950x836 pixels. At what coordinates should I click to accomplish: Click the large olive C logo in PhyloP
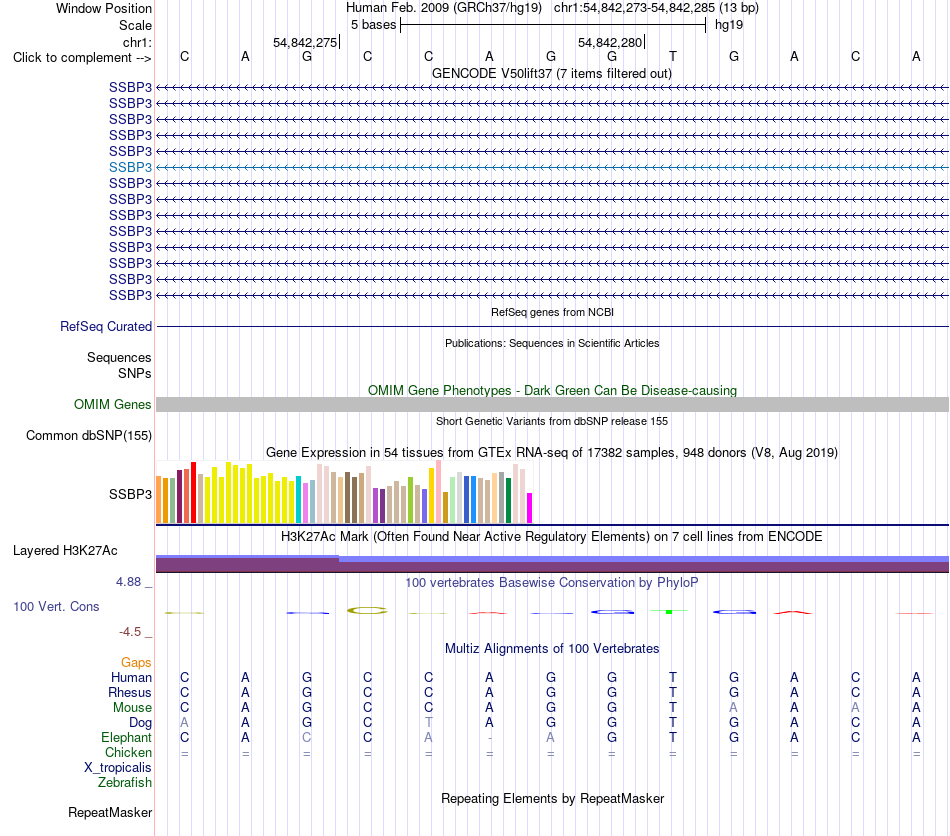(367, 611)
